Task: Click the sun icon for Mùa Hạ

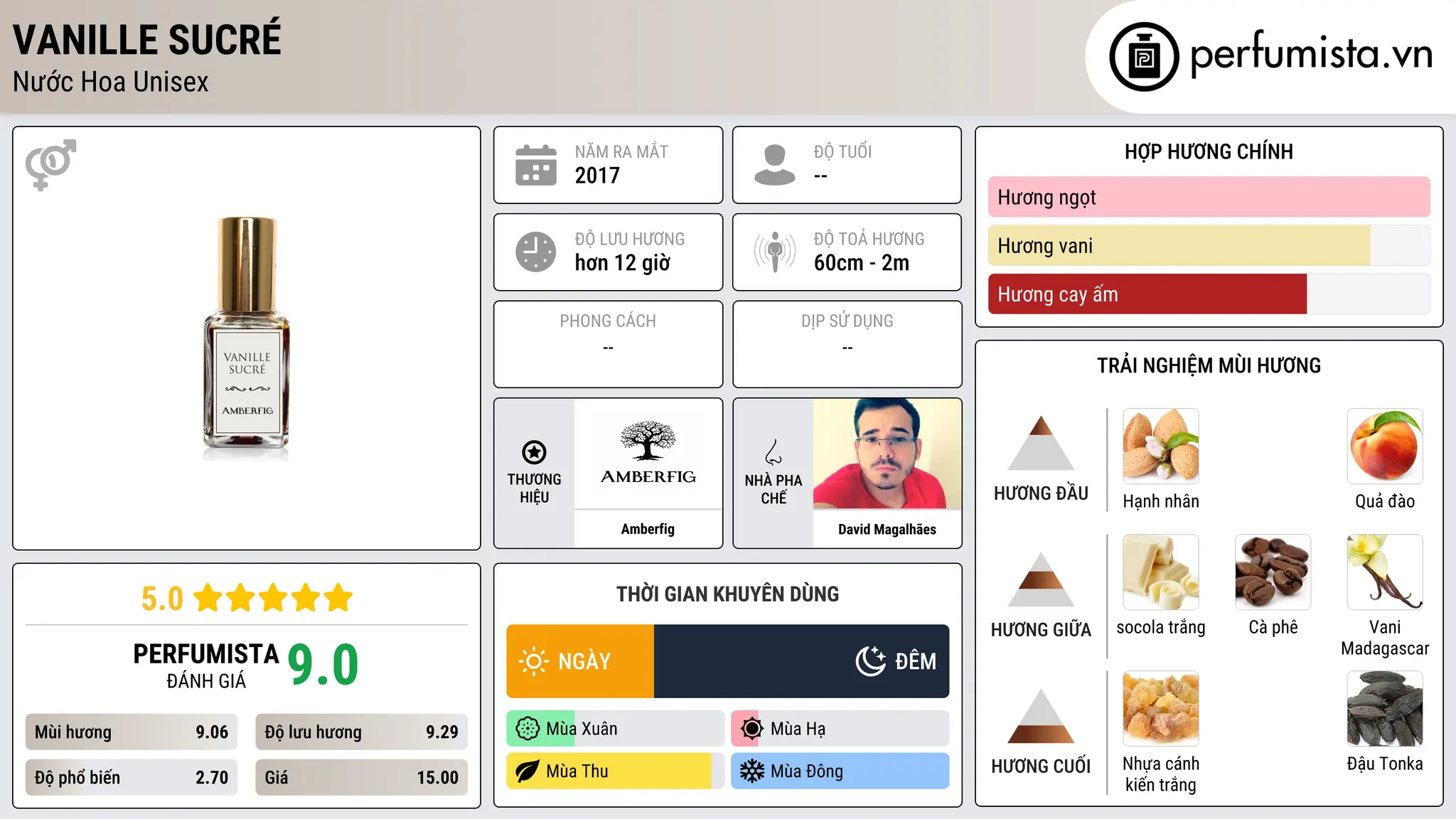Action: (751, 729)
